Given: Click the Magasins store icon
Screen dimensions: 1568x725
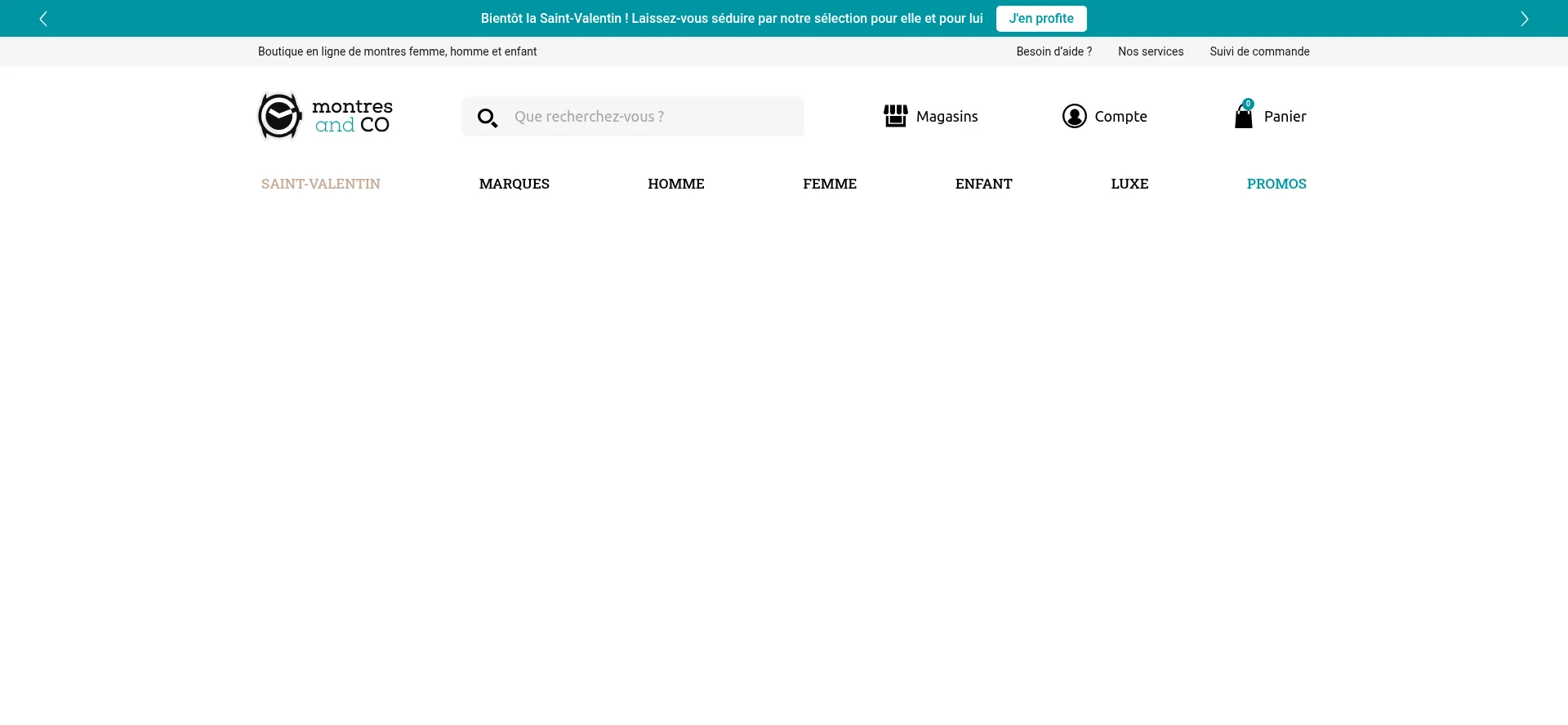Looking at the screenshot, I should click(x=895, y=116).
